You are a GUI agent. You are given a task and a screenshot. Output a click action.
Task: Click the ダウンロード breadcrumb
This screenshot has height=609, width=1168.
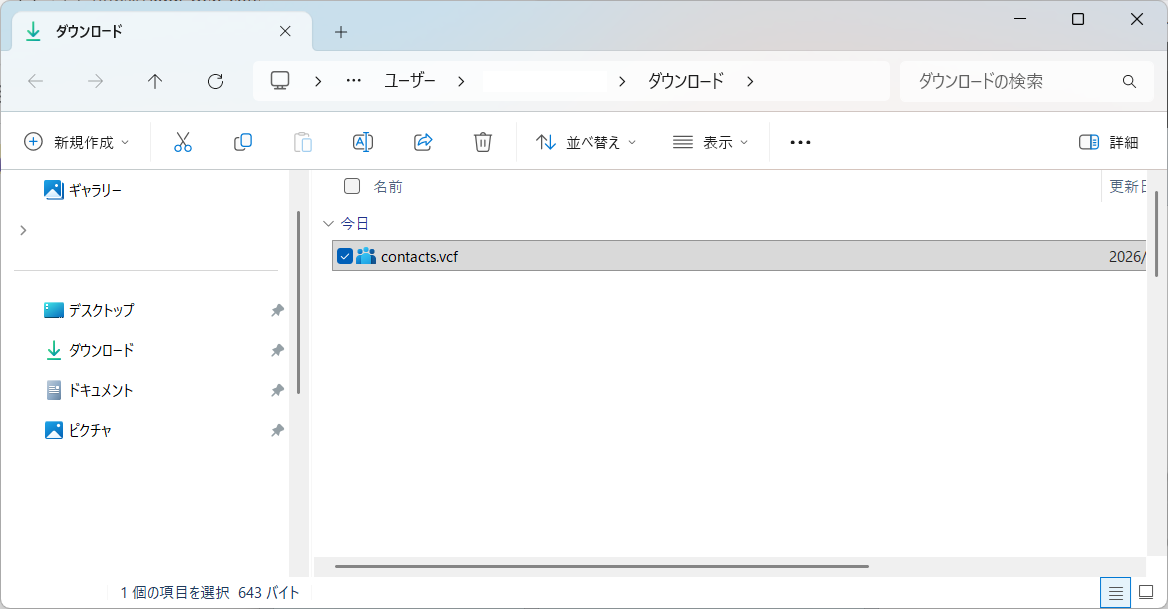(x=685, y=80)
